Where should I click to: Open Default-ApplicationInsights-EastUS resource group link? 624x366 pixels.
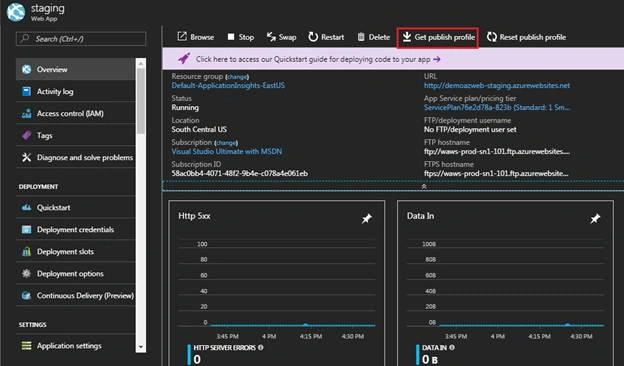click(228, 86)
